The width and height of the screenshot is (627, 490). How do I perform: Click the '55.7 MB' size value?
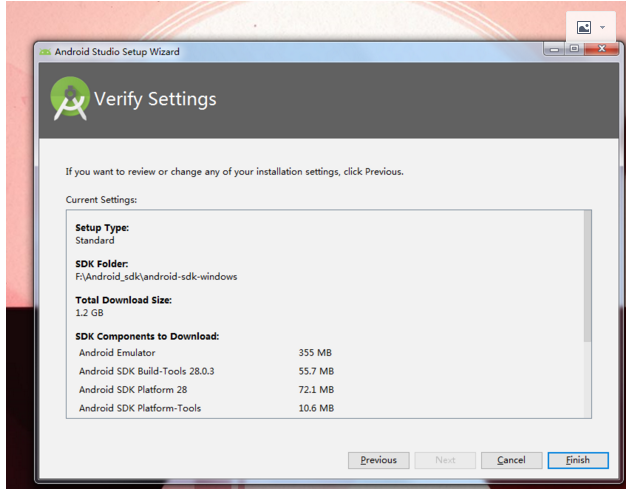click(x=316, y=371)
